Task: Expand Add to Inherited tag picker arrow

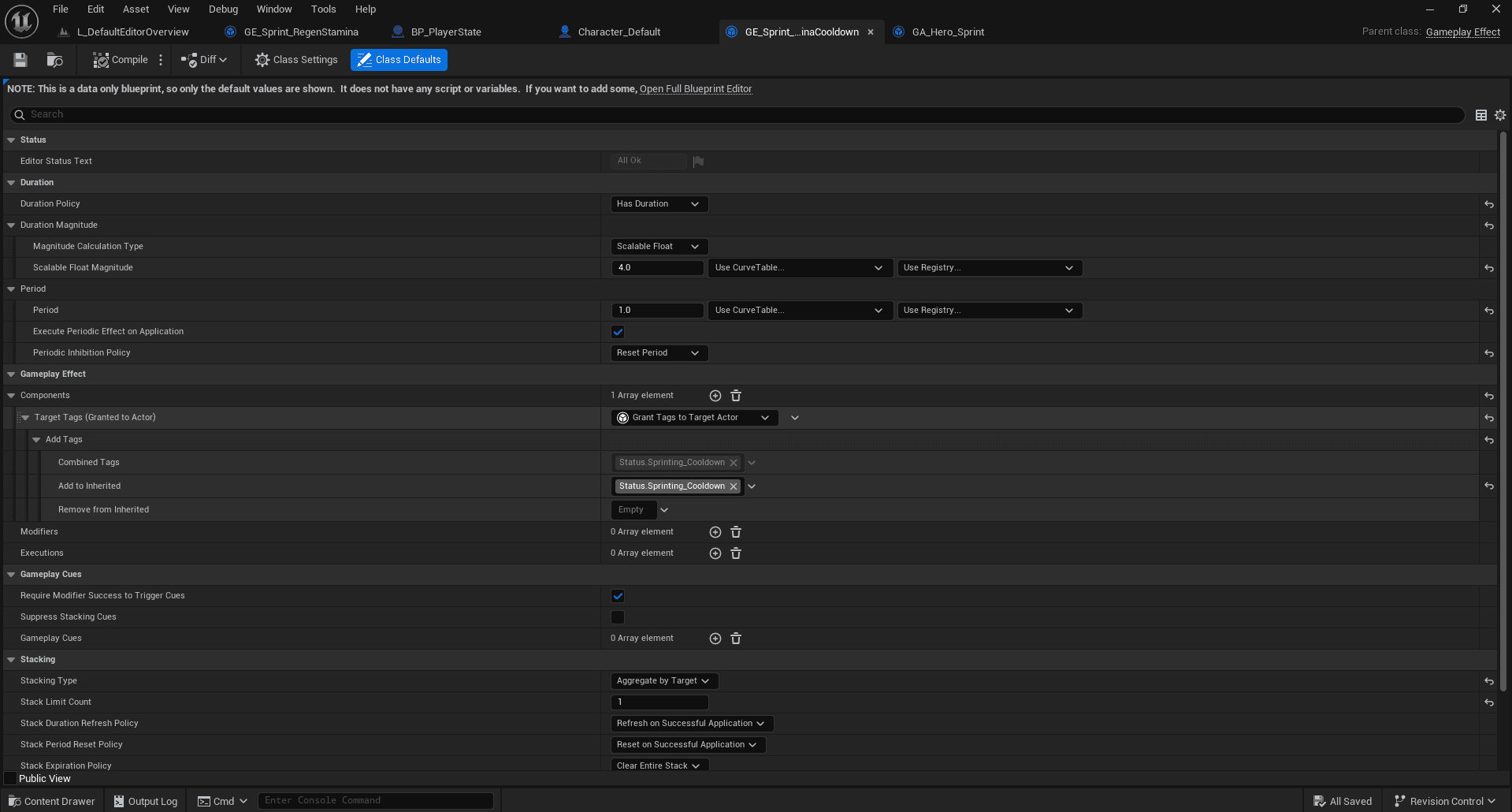Action: pos(752,486)
